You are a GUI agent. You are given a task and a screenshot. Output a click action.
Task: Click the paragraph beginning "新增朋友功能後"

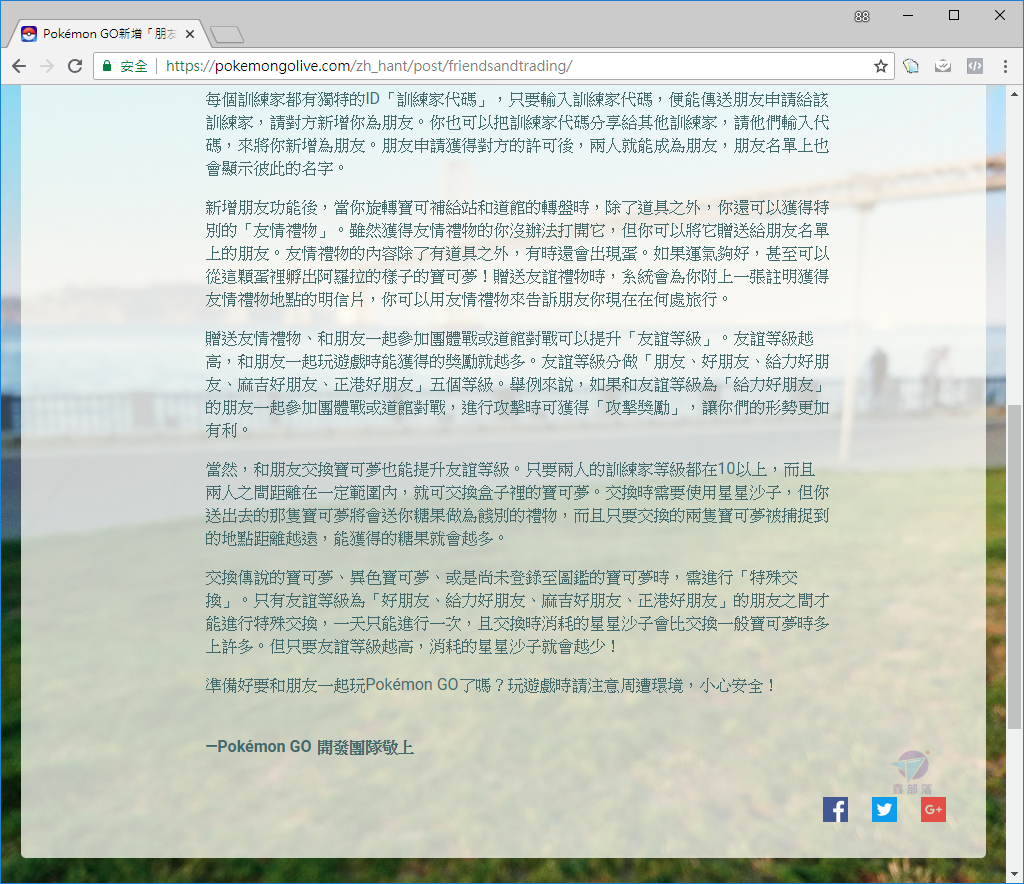pyautogui.click(x=517, y=253)
